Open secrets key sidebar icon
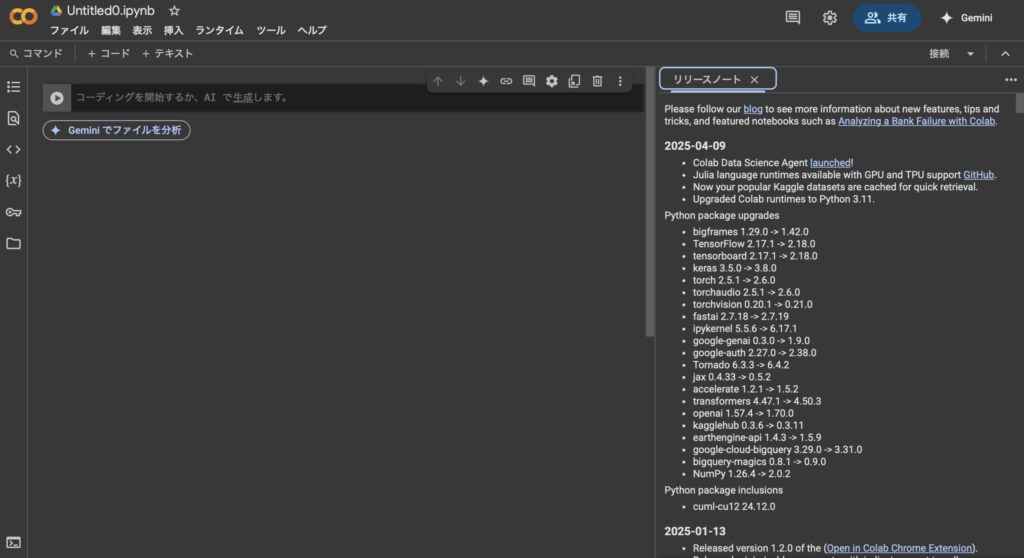The image size is (1024, 558). tap(13, 212)
